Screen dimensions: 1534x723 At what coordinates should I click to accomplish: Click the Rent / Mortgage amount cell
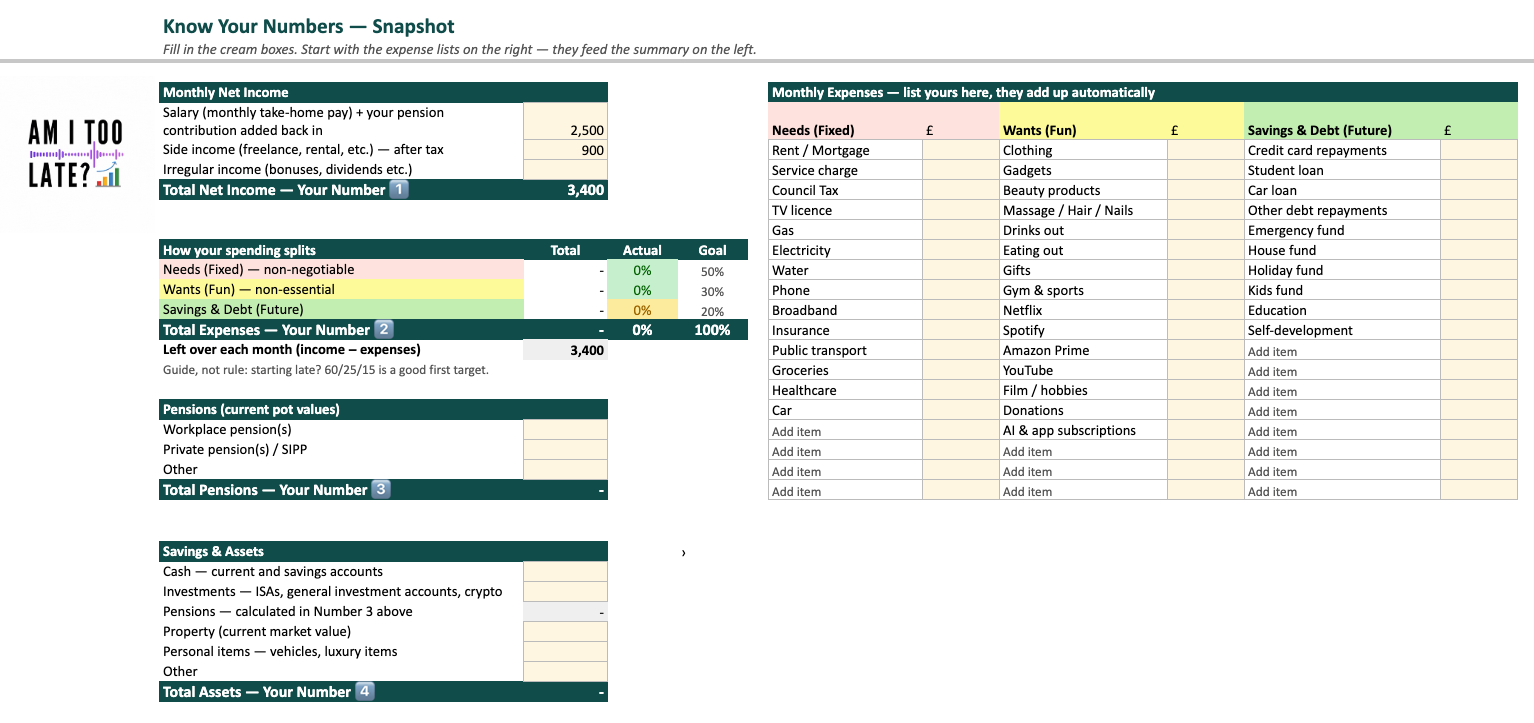coord(960,150)
